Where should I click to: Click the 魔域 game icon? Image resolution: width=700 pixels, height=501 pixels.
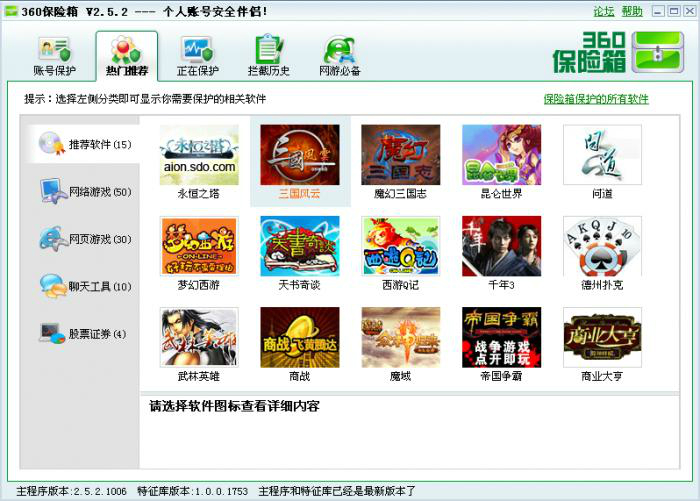[400, 337]
